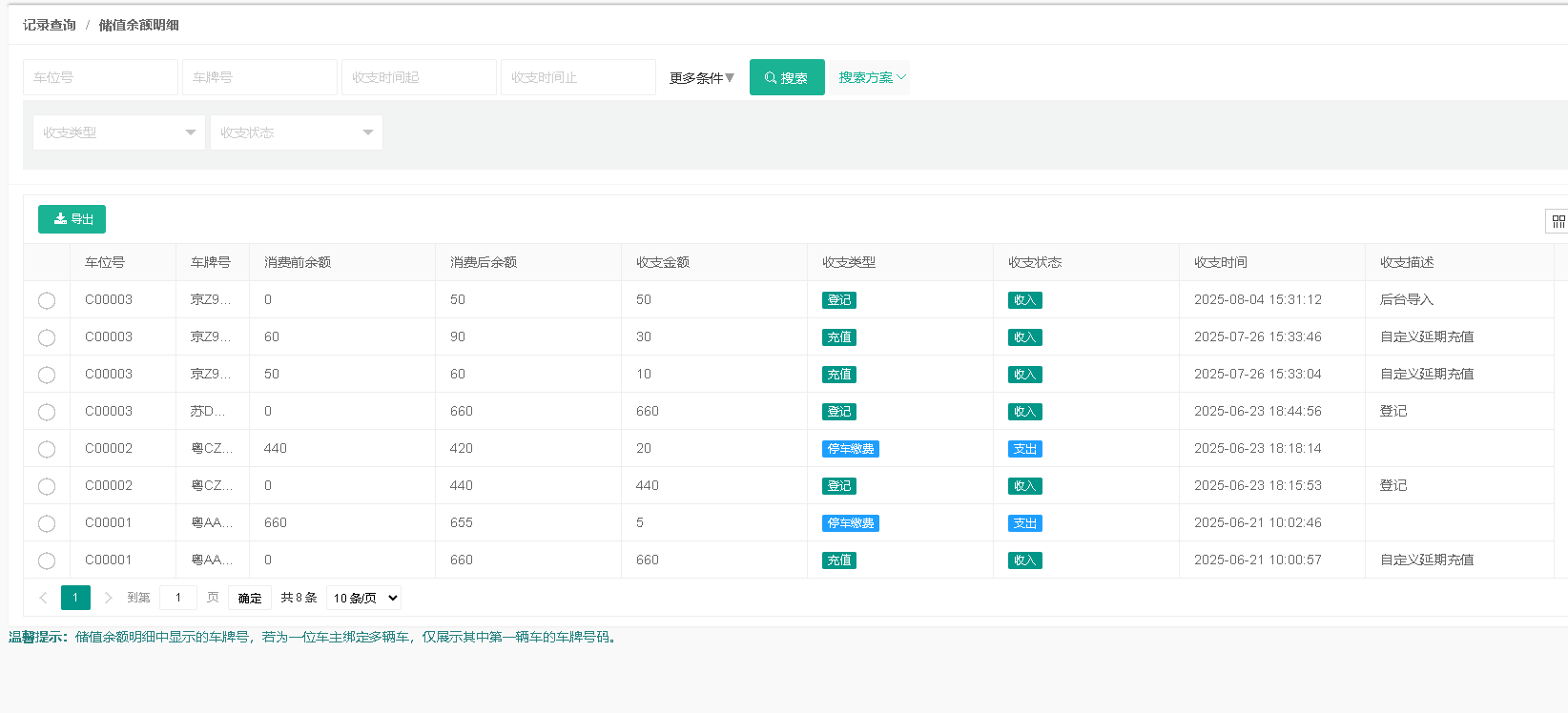Click the 确定 pagination button

coord(250,598)
